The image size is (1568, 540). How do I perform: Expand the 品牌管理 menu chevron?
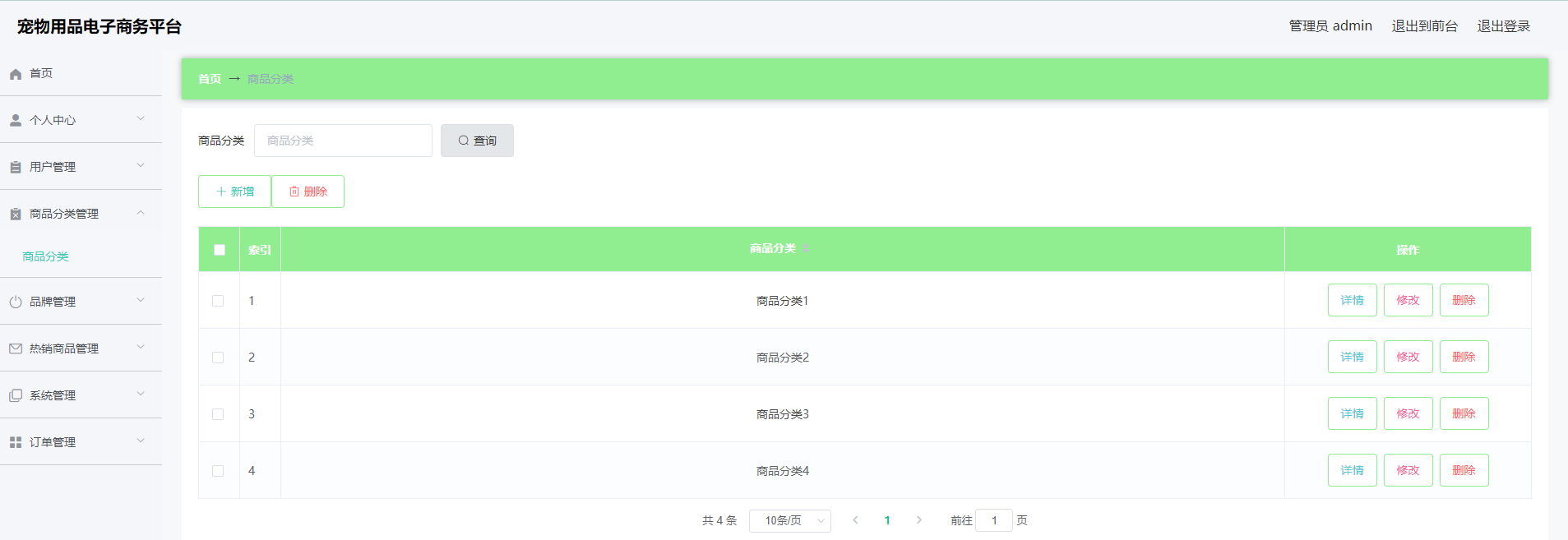(x=141, y=300)
